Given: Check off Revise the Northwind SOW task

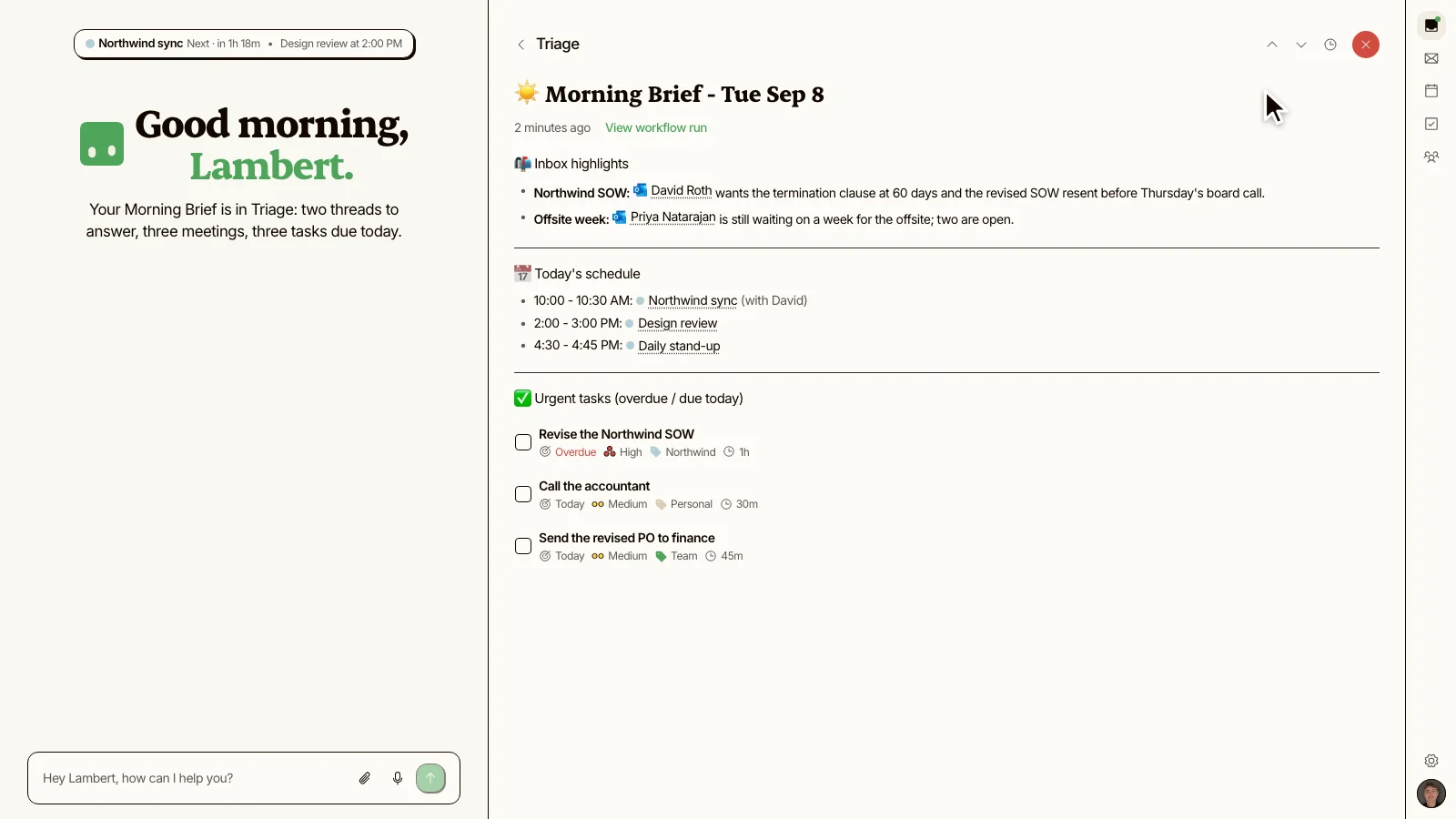Looking at the screenshot, I should [x=523, y=442].
